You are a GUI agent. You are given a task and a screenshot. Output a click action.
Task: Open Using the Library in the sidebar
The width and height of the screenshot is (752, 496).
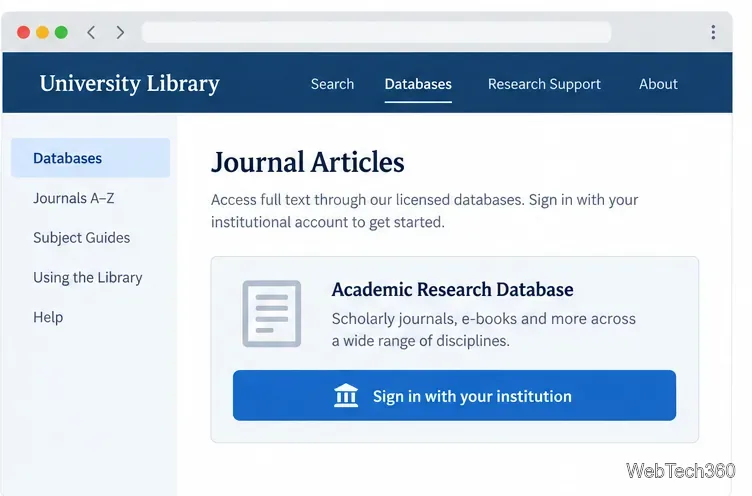coord(88,277)
